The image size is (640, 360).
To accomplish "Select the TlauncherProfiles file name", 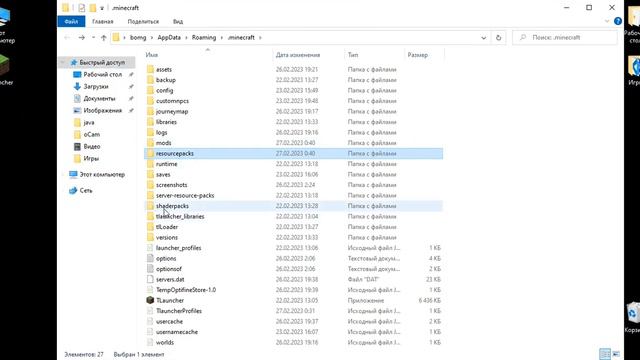I will click(x=179, y=311).
